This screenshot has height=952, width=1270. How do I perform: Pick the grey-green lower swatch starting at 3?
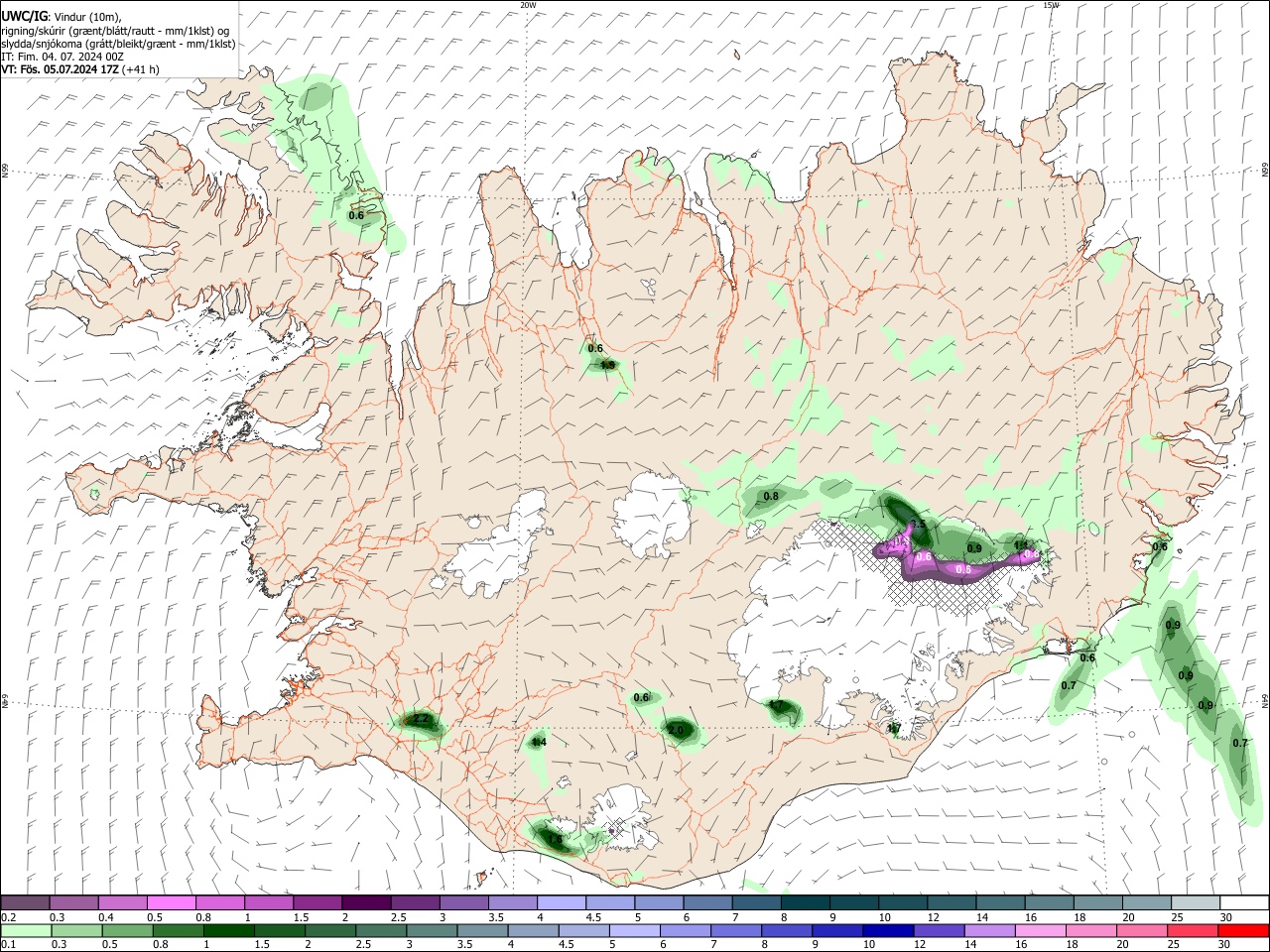(431, 930)
